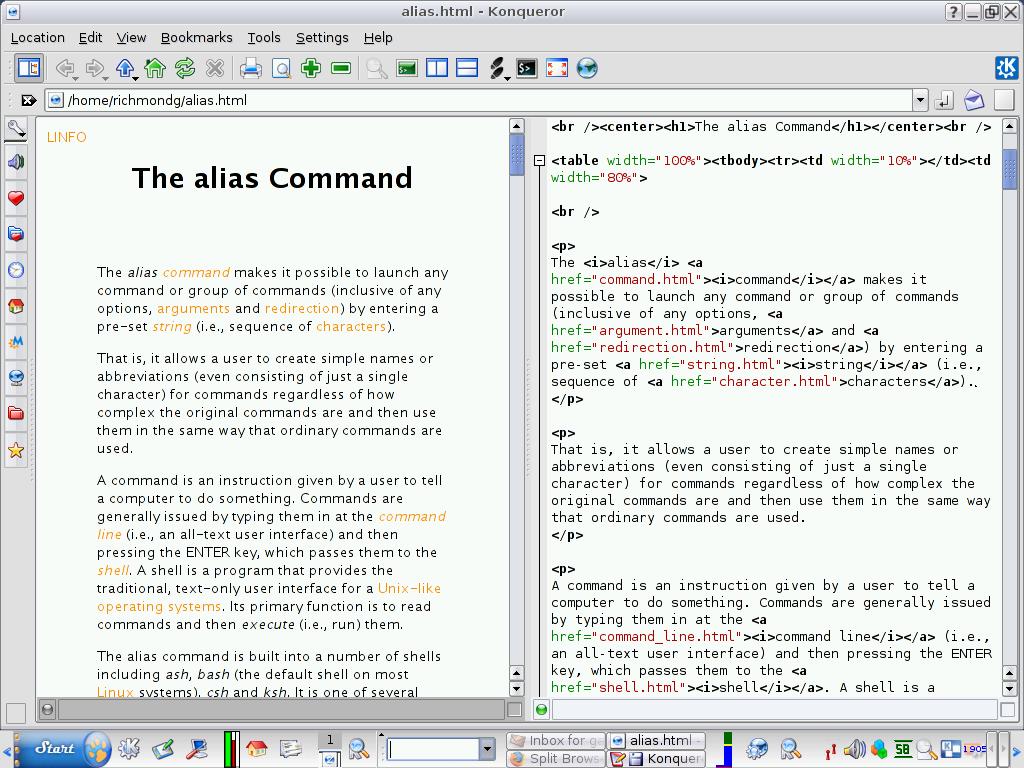Collapse the HTML source tree node

pyautogui.click(x=540, y=159)
